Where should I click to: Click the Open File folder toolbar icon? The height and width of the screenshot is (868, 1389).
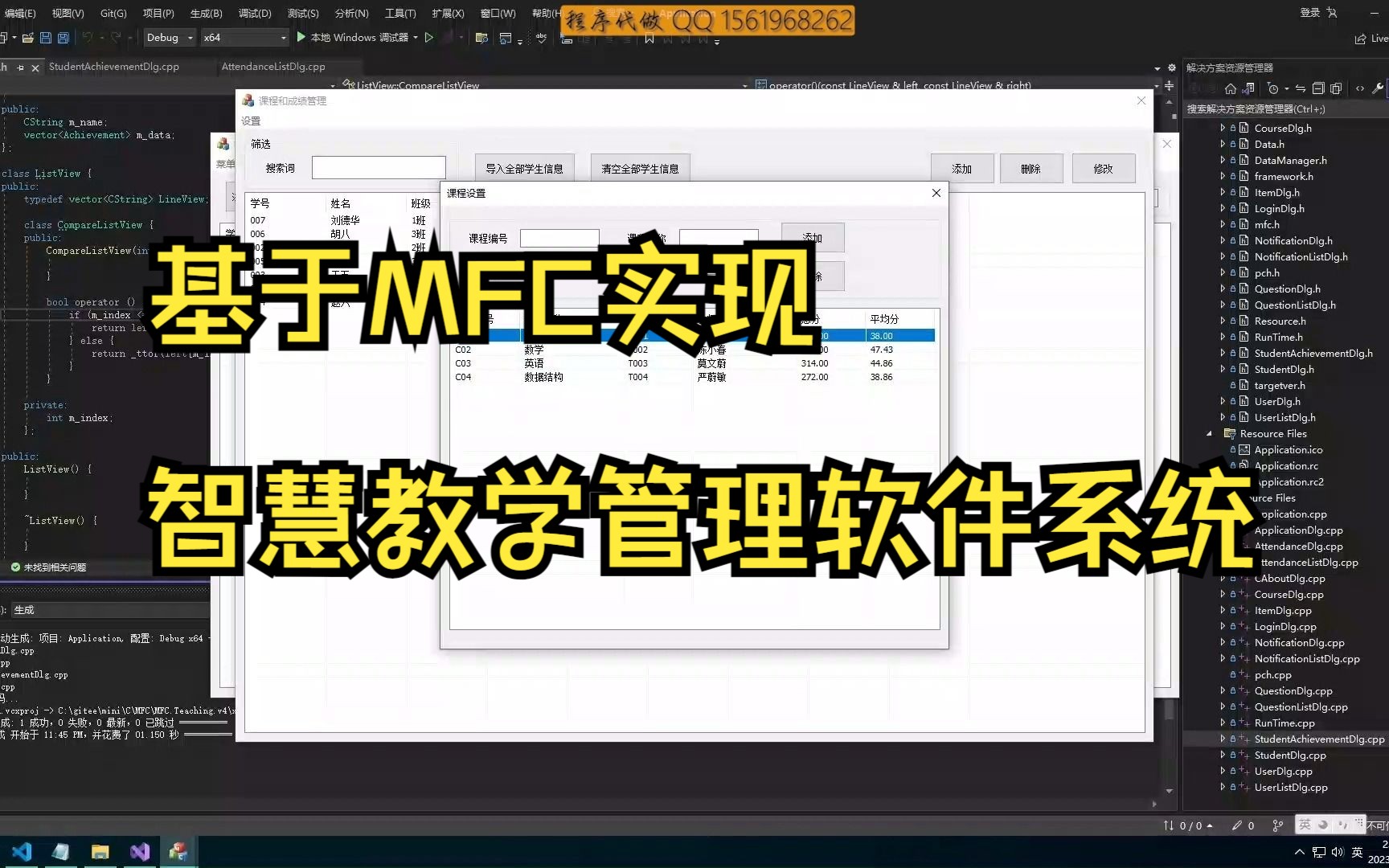tap(28, 38)
